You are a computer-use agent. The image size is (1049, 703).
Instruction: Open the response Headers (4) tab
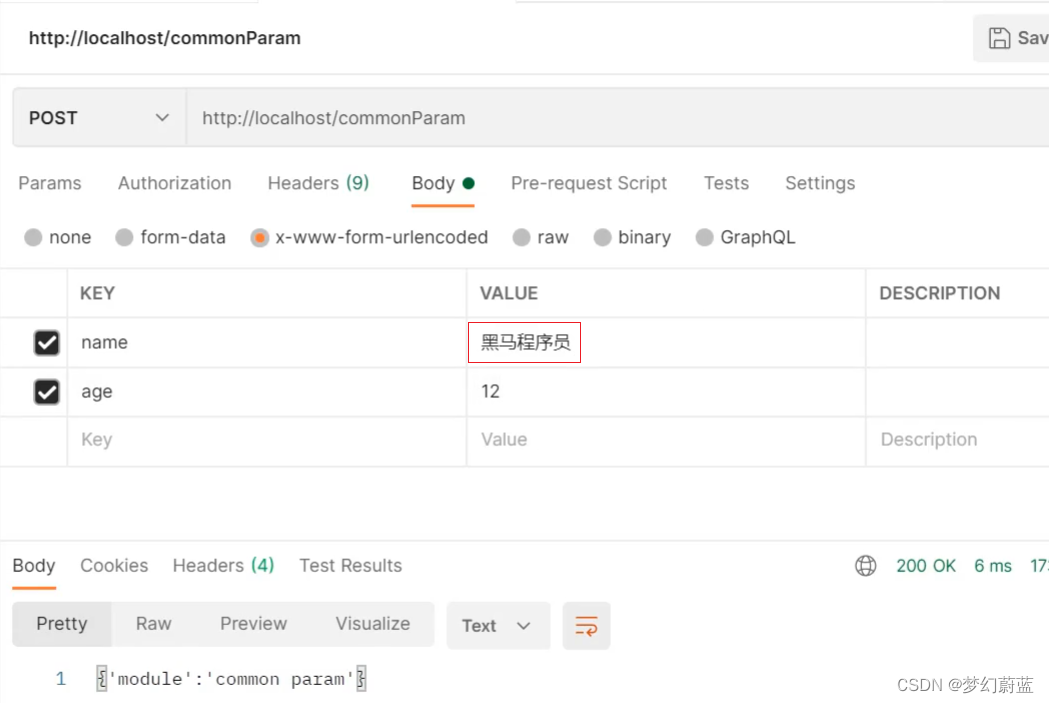point(223,566)
